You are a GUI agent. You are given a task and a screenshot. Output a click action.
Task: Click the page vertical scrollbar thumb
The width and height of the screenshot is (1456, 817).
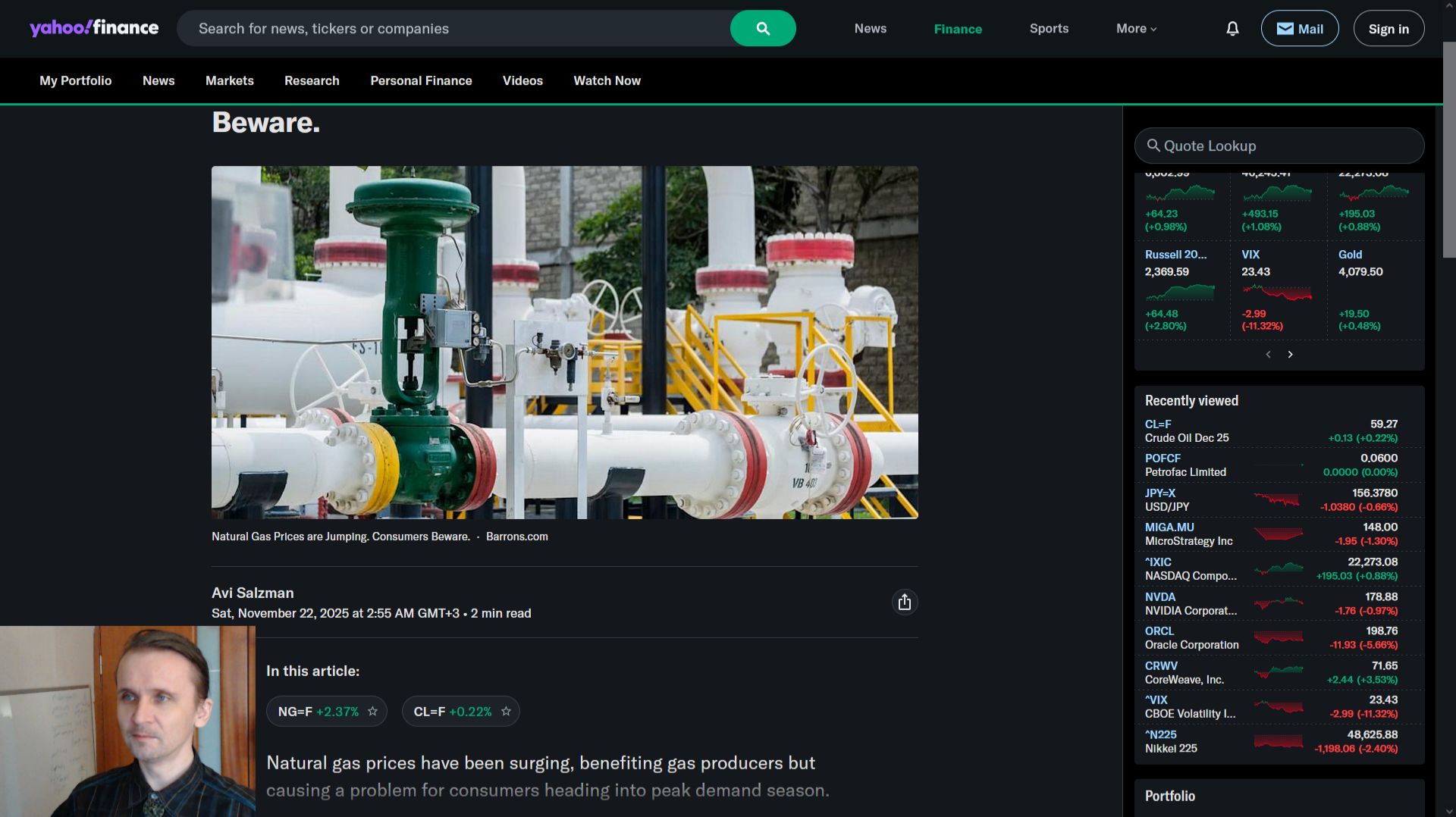(x=1449, y=150)
